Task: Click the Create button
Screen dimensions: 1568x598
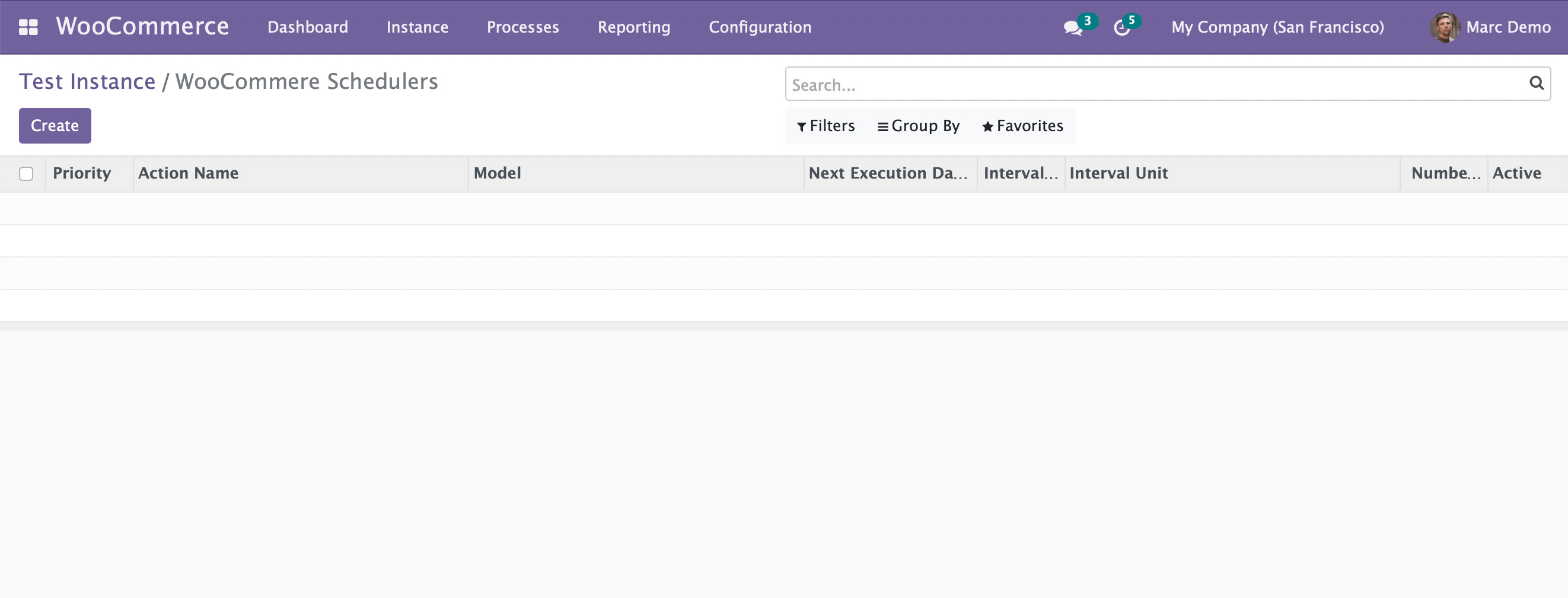Action: tap(55, 125)
